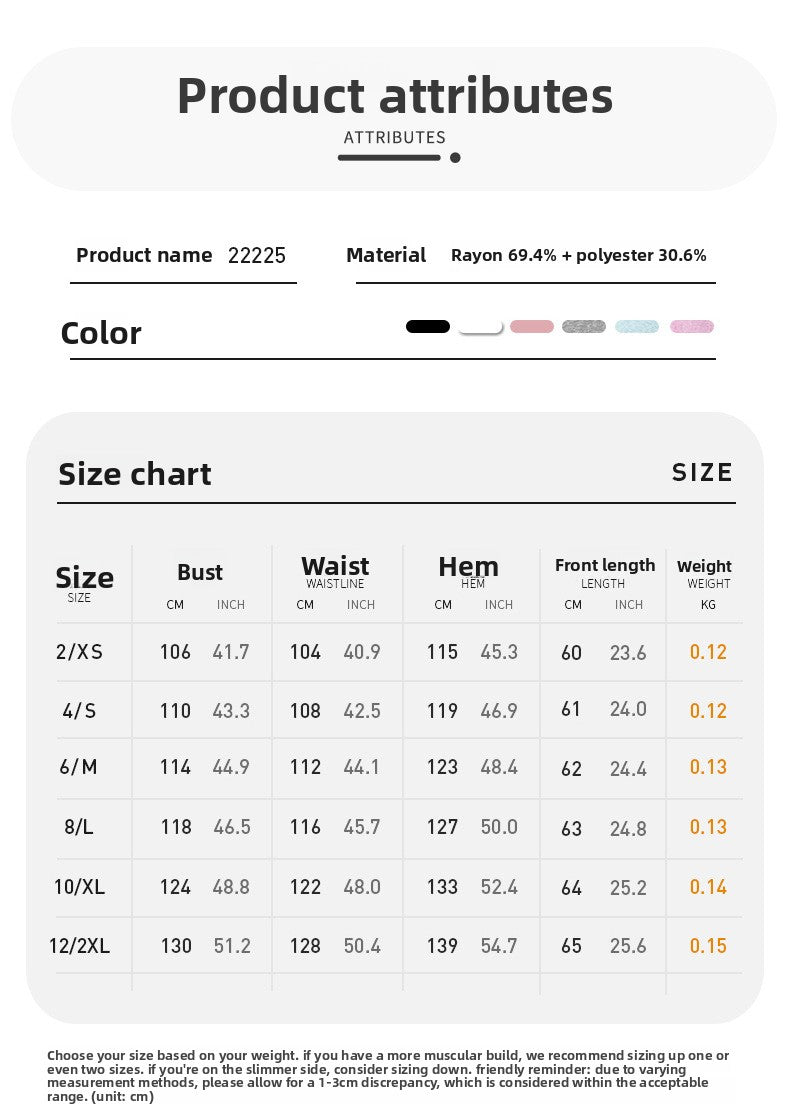Click the 0.15 weight value

(708, 946)
